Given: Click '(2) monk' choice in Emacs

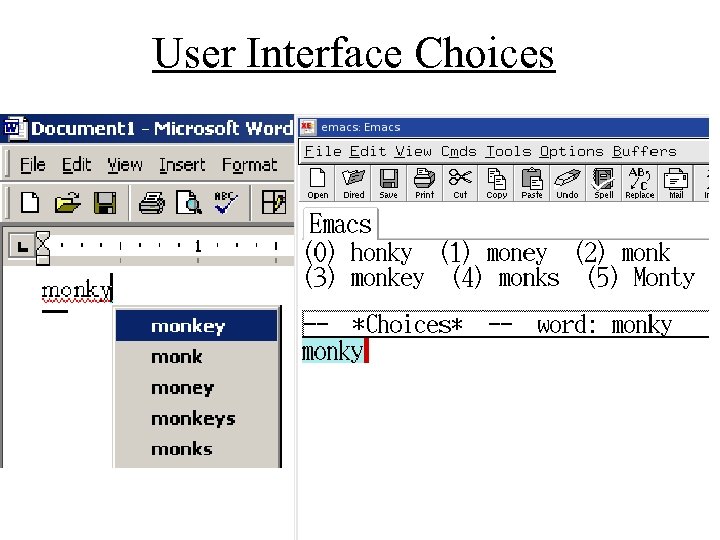Looking at the screenshot, I should point(623,253).
